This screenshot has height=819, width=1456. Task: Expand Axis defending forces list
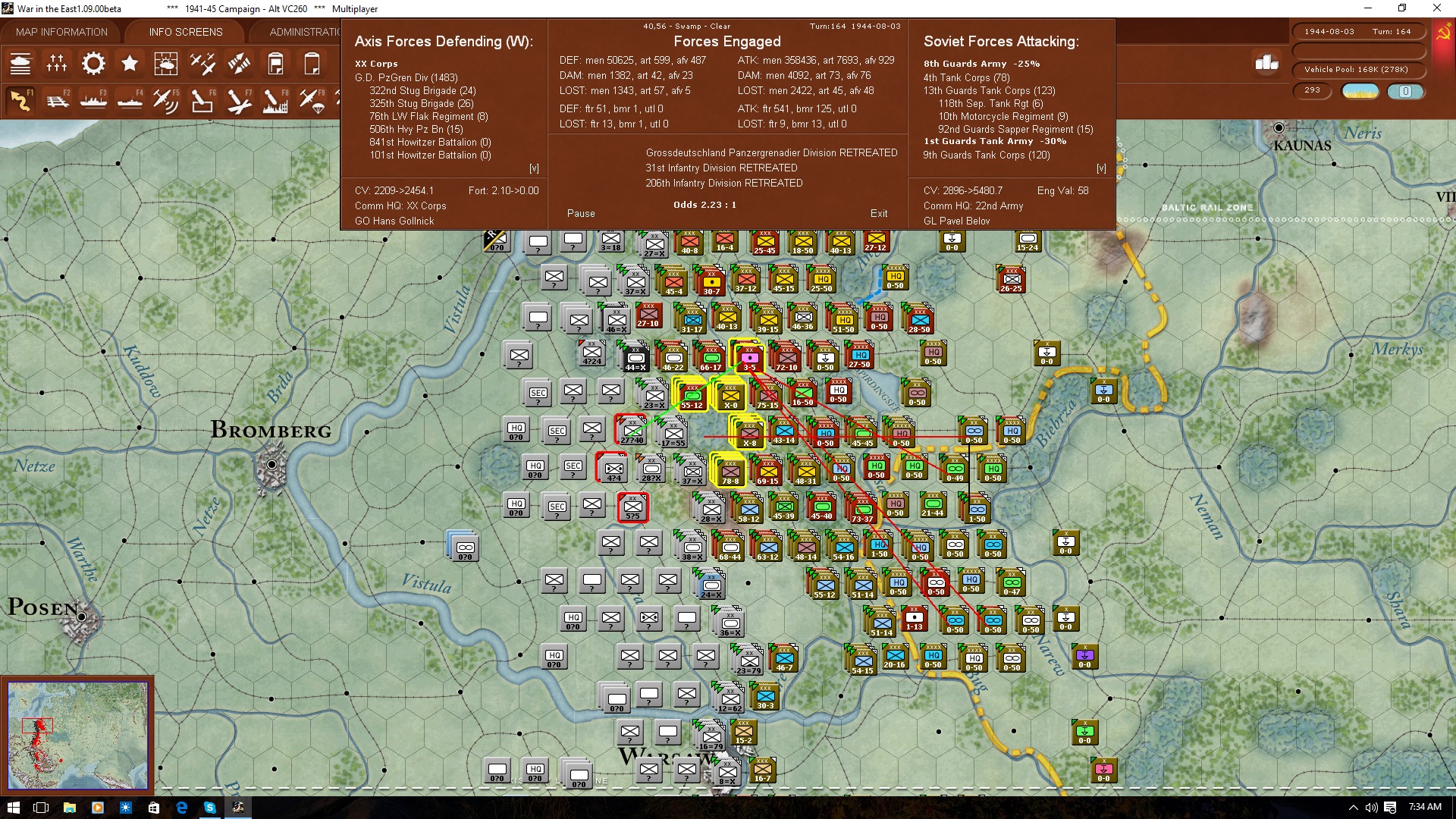534,168
